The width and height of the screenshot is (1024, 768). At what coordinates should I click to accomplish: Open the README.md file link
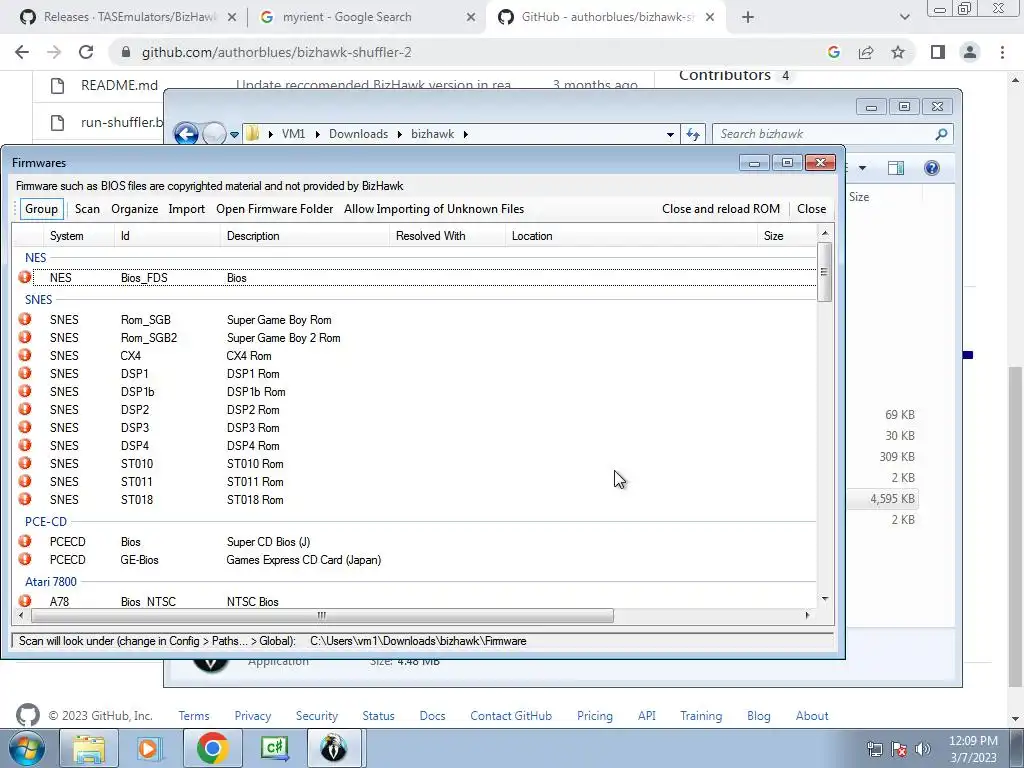click(120, 85)
